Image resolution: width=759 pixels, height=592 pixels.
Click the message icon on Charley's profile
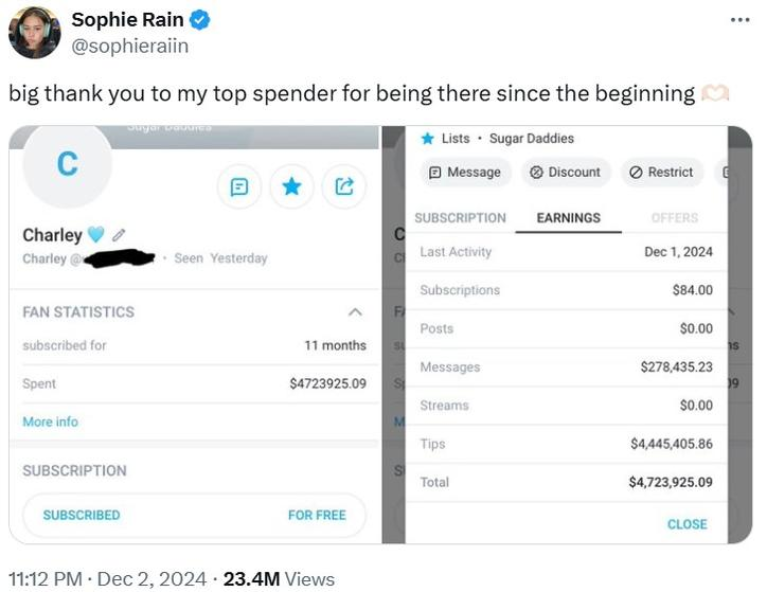[239, 186]
